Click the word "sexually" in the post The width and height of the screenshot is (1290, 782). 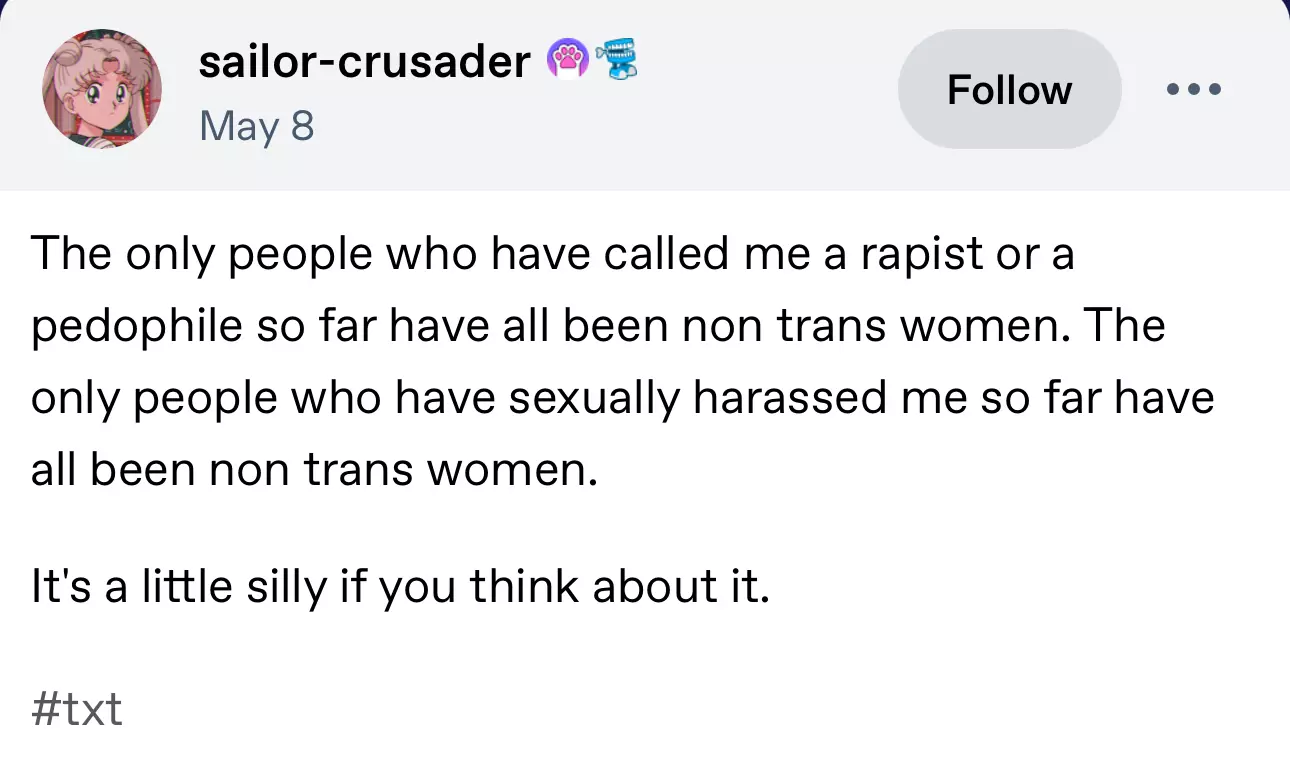[x=596, y=398]
